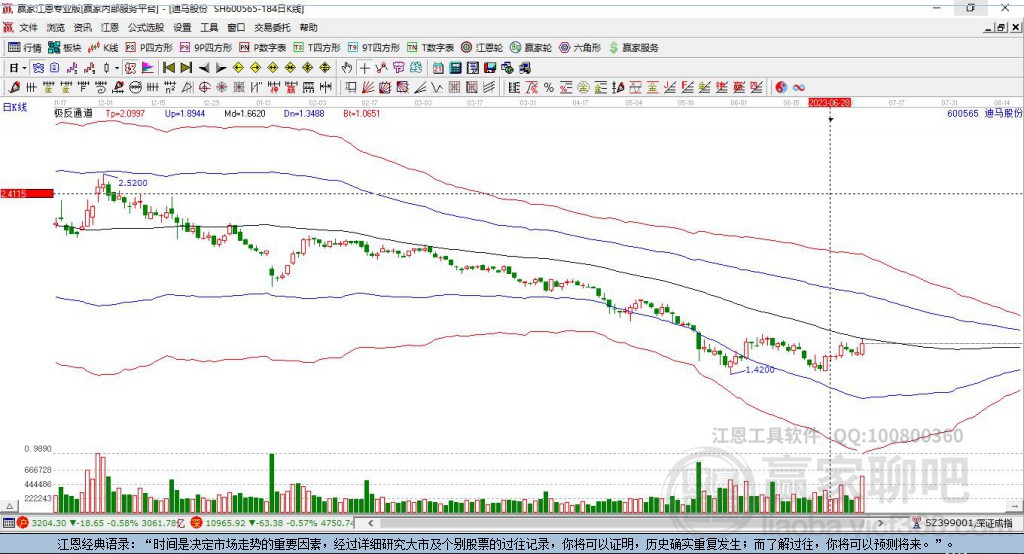Expand the 日 period dropdown
This screenshot has width=1024, height=554.
tap(24, 68)
